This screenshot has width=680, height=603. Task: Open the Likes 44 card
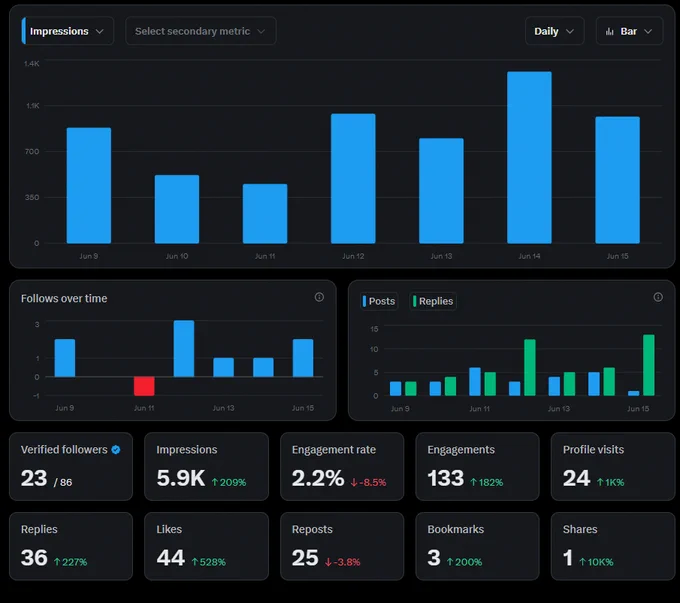tap(206, 546)
